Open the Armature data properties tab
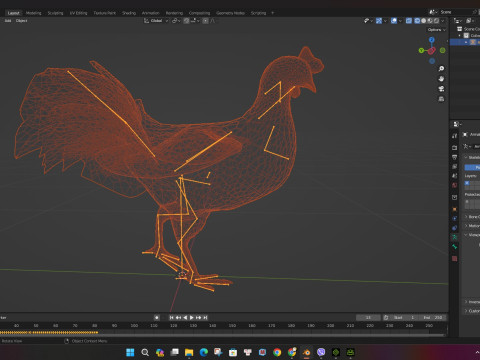The width and height of the screenshot is (480, 360). click(x=454, y=237)
